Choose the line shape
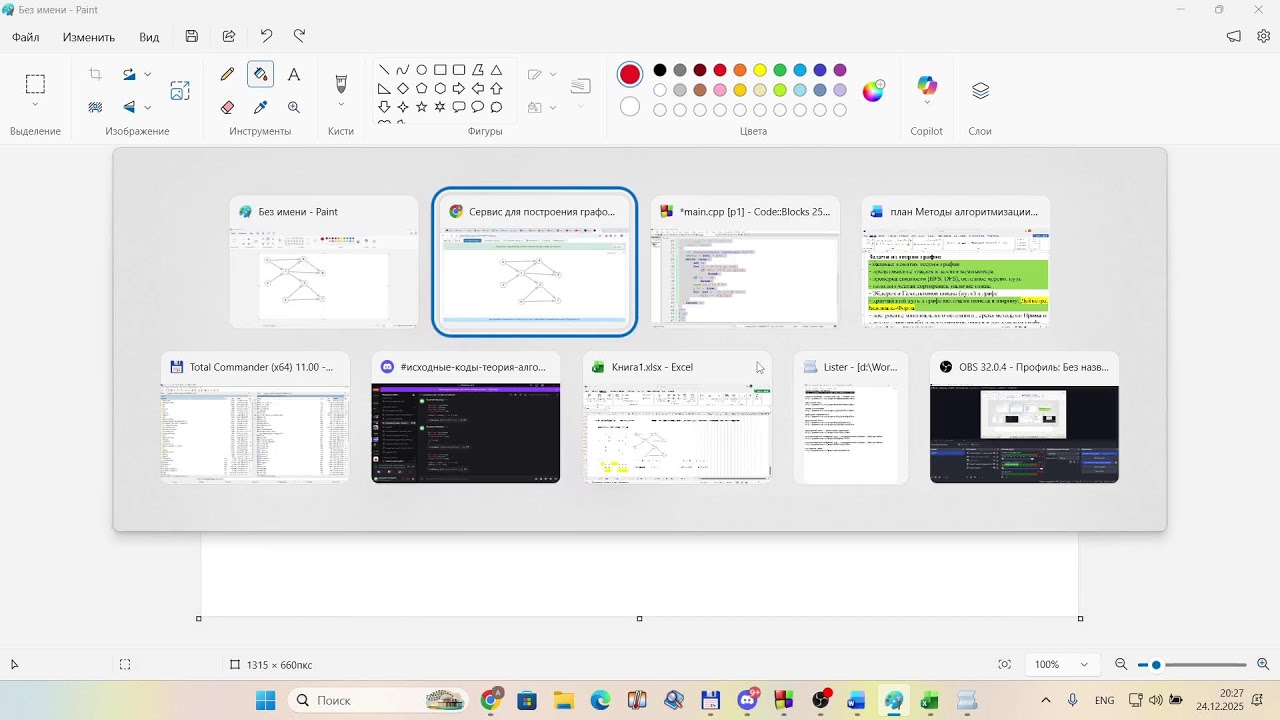1280x720 pixels. click(384, 70)
